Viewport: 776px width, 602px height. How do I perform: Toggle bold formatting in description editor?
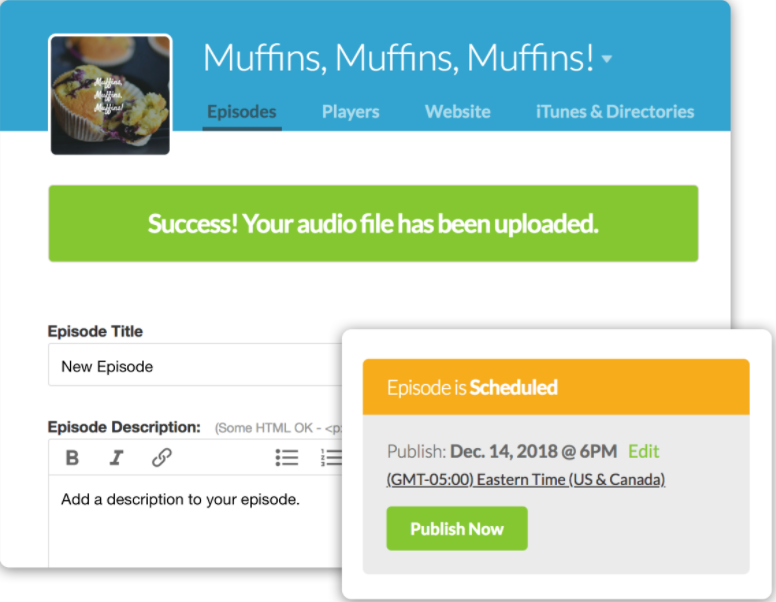72,457
